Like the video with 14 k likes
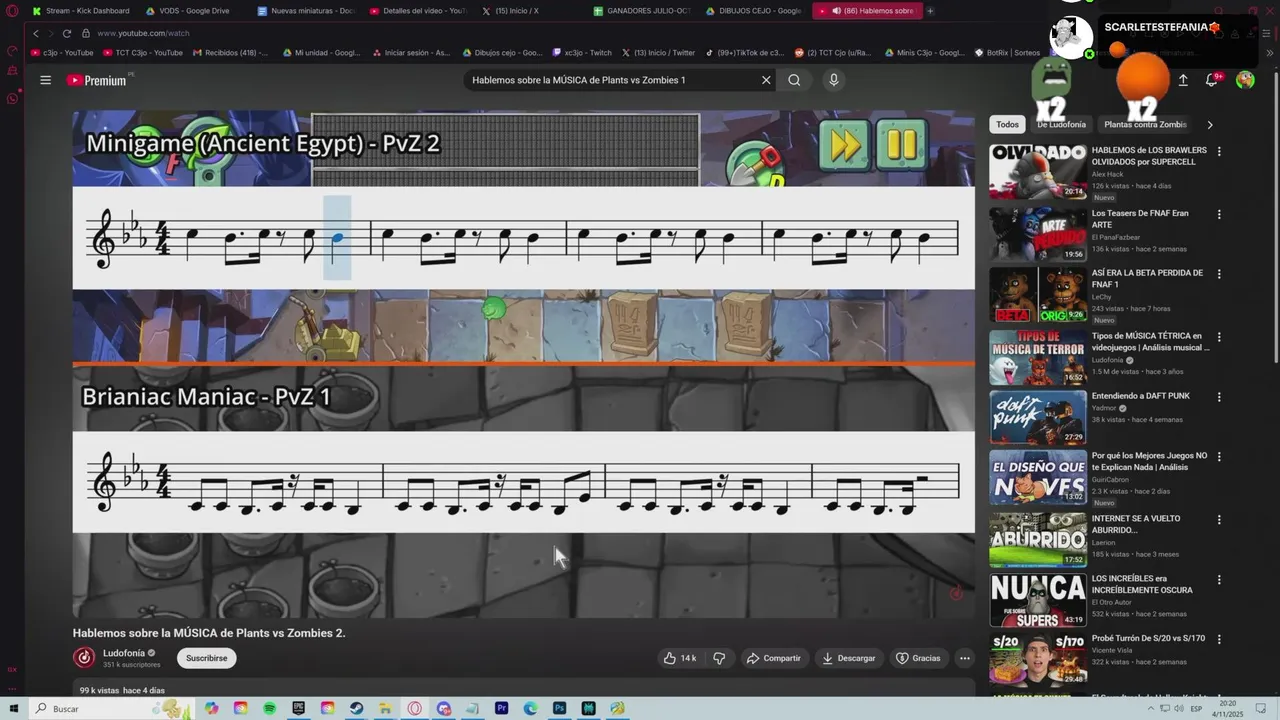Screen dimensions: 1280x720 tap(680, 658)
